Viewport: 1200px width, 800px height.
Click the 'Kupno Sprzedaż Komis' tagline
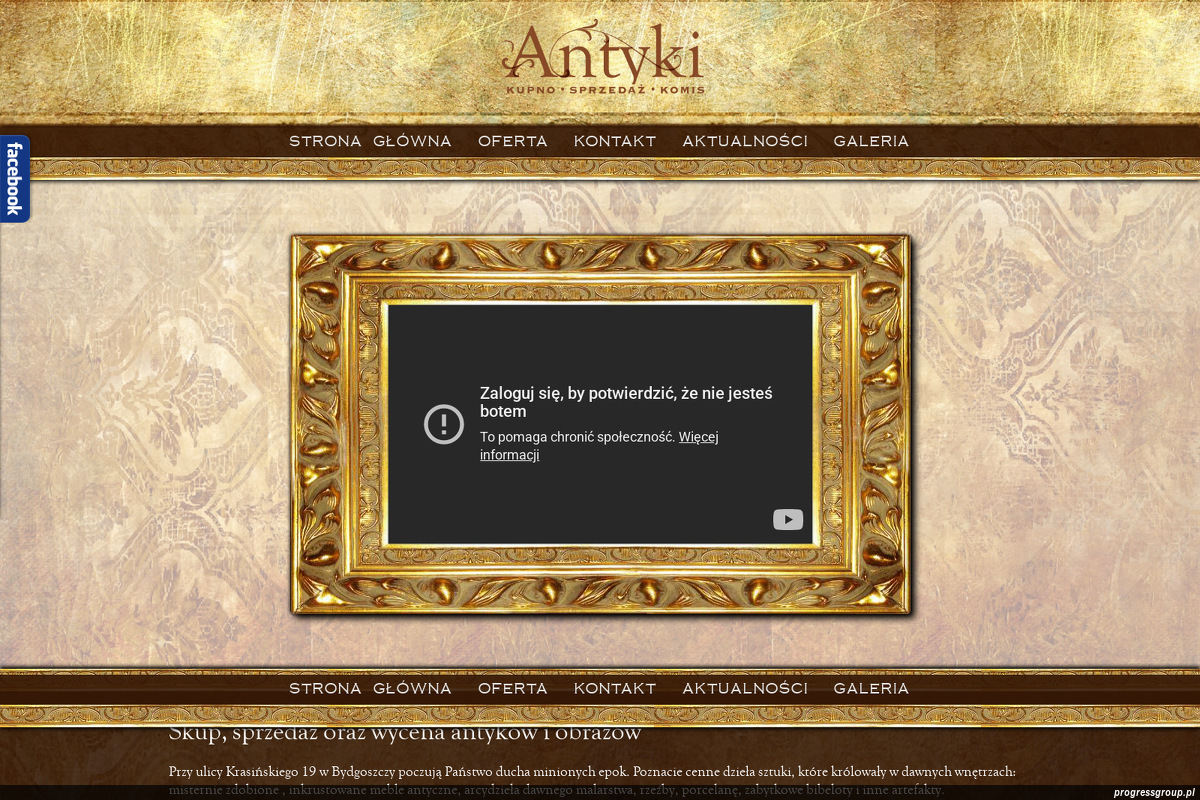pyautogui.click(x=605, y=90)
